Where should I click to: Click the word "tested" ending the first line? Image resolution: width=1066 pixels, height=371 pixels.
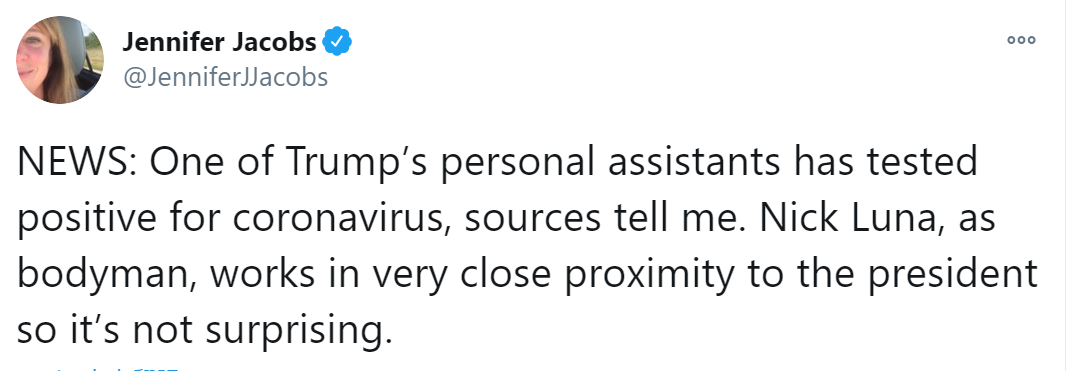pyautogui.click(x=919, y=162)
